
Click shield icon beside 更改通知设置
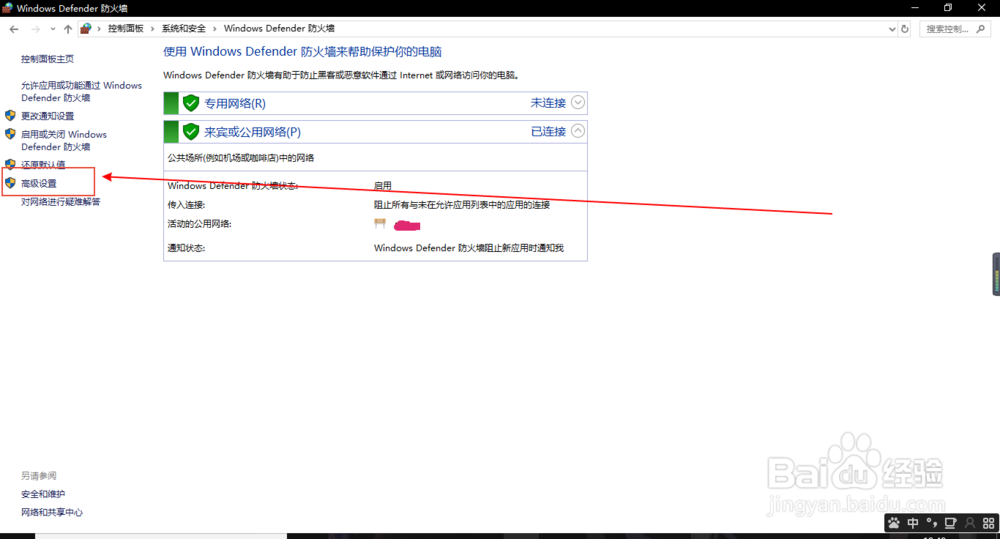pos(10,115)
